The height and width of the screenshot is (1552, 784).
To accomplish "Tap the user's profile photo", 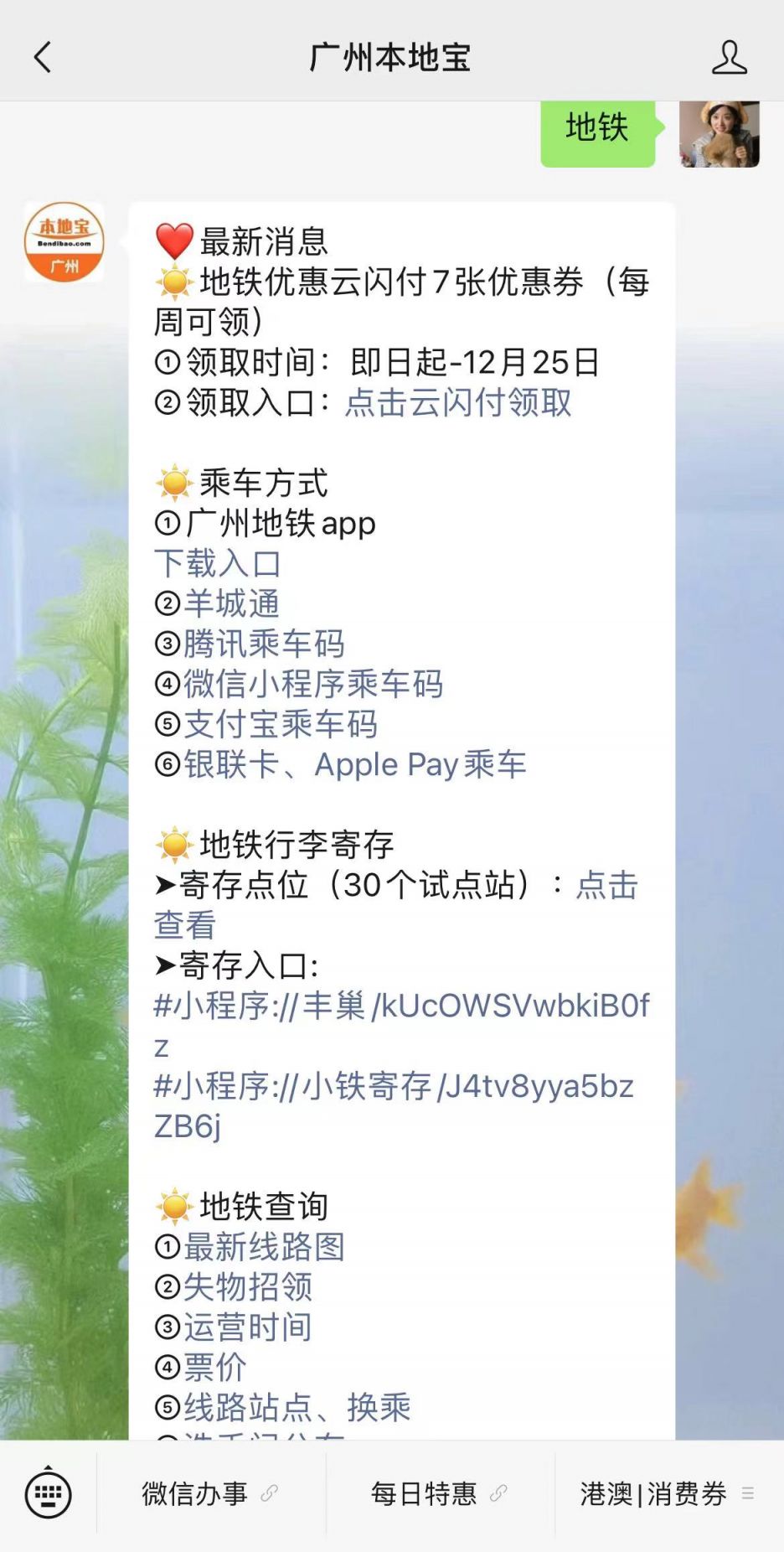I will coord(719,134).
